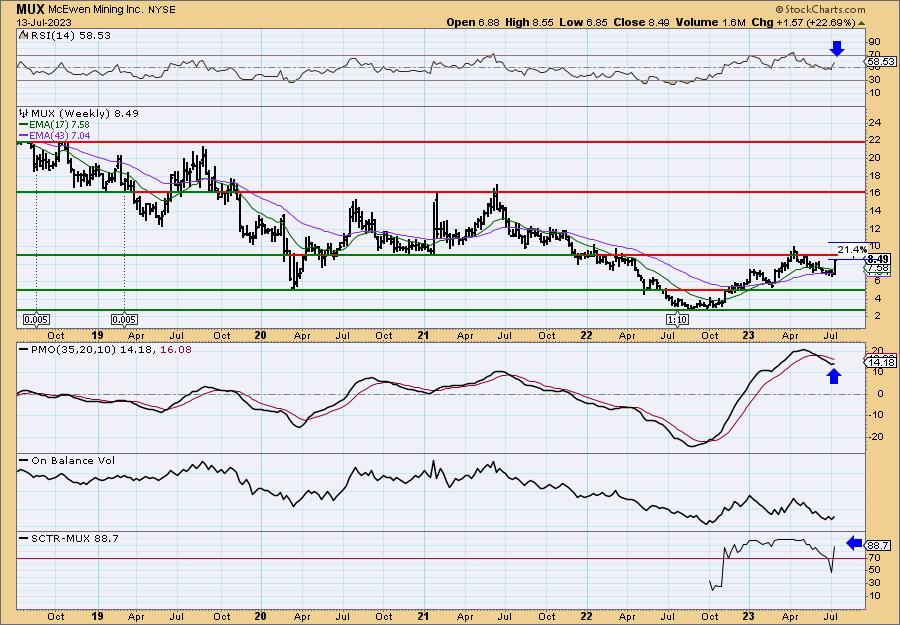This screenshot has height=625, width=900.
Task: Click the 90 level on the RSI axis
Action: 875,42
